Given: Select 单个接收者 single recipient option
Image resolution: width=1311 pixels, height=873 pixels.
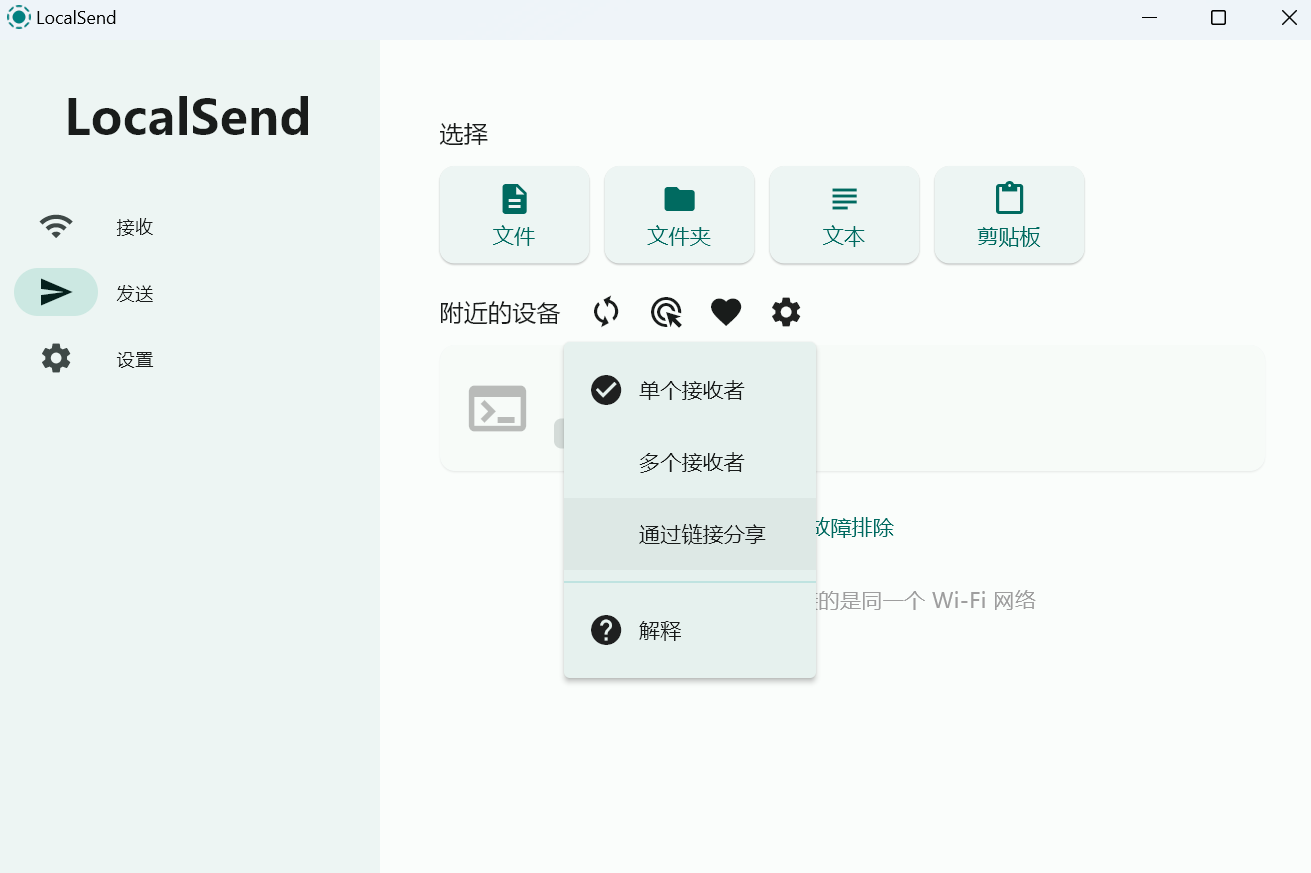Looking at the screenshot, I should point(691,390).
